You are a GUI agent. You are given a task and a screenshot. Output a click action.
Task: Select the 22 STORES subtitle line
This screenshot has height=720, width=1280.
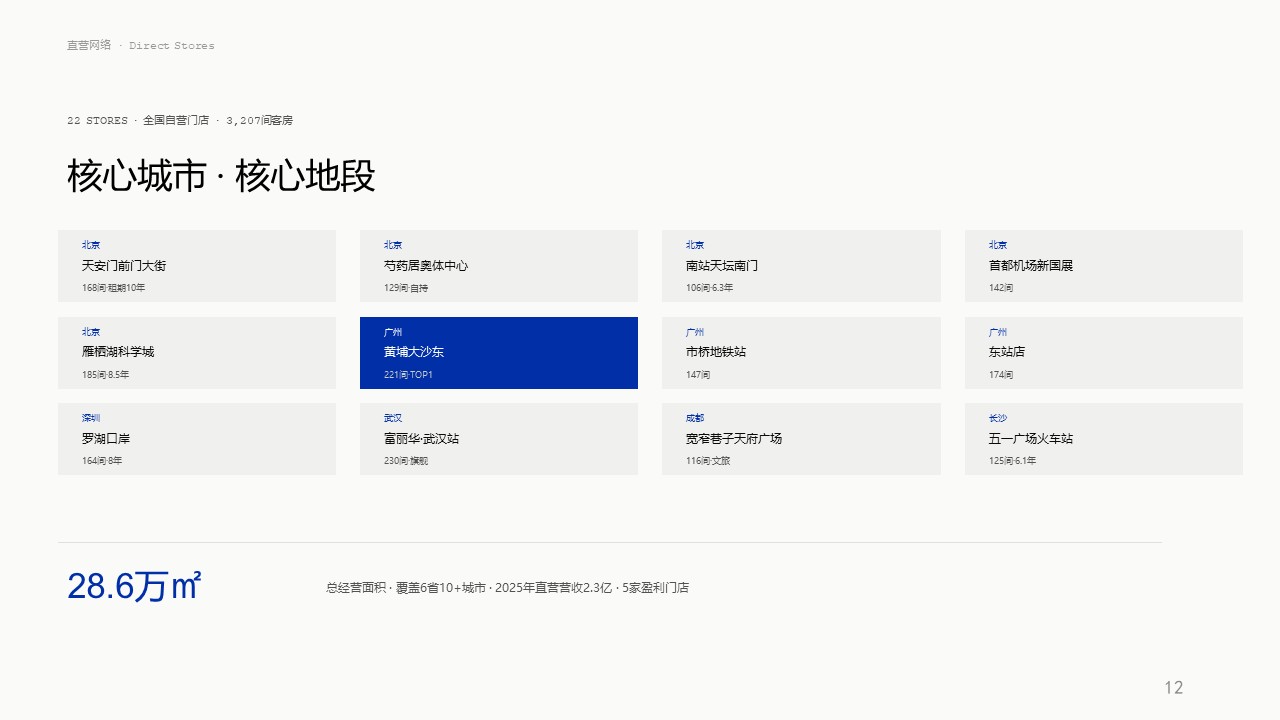point(180,120)
